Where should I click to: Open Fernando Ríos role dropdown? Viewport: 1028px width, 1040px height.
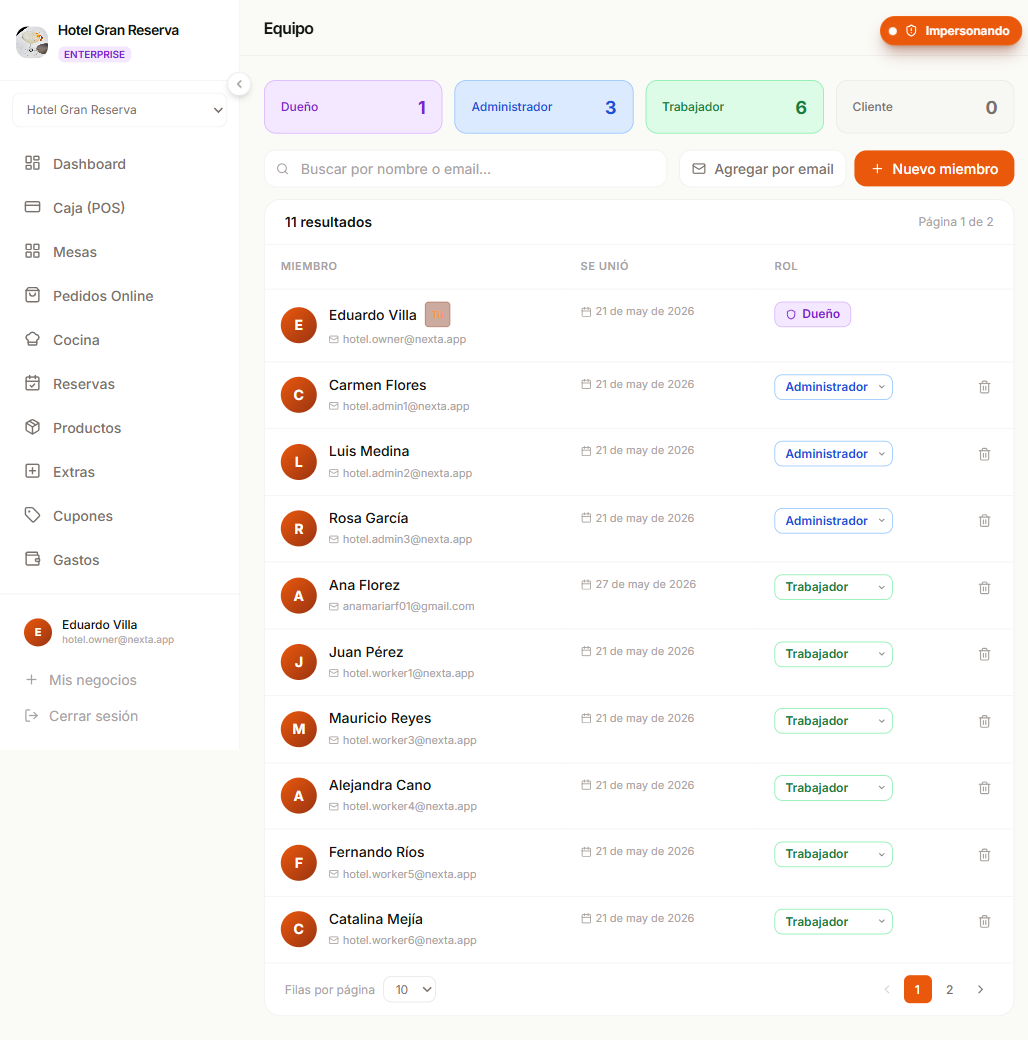point(833,854)
